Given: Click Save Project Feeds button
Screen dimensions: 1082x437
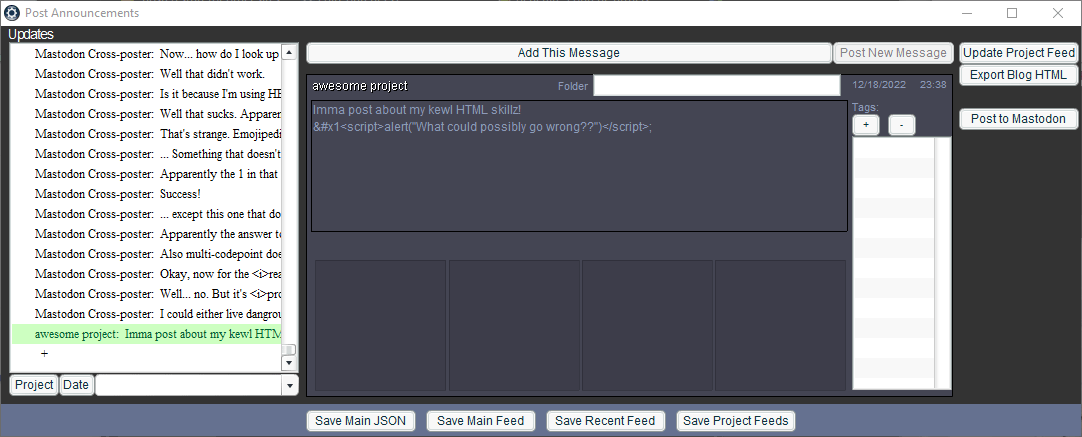Looking at the screenshot, I should (736, 421).
